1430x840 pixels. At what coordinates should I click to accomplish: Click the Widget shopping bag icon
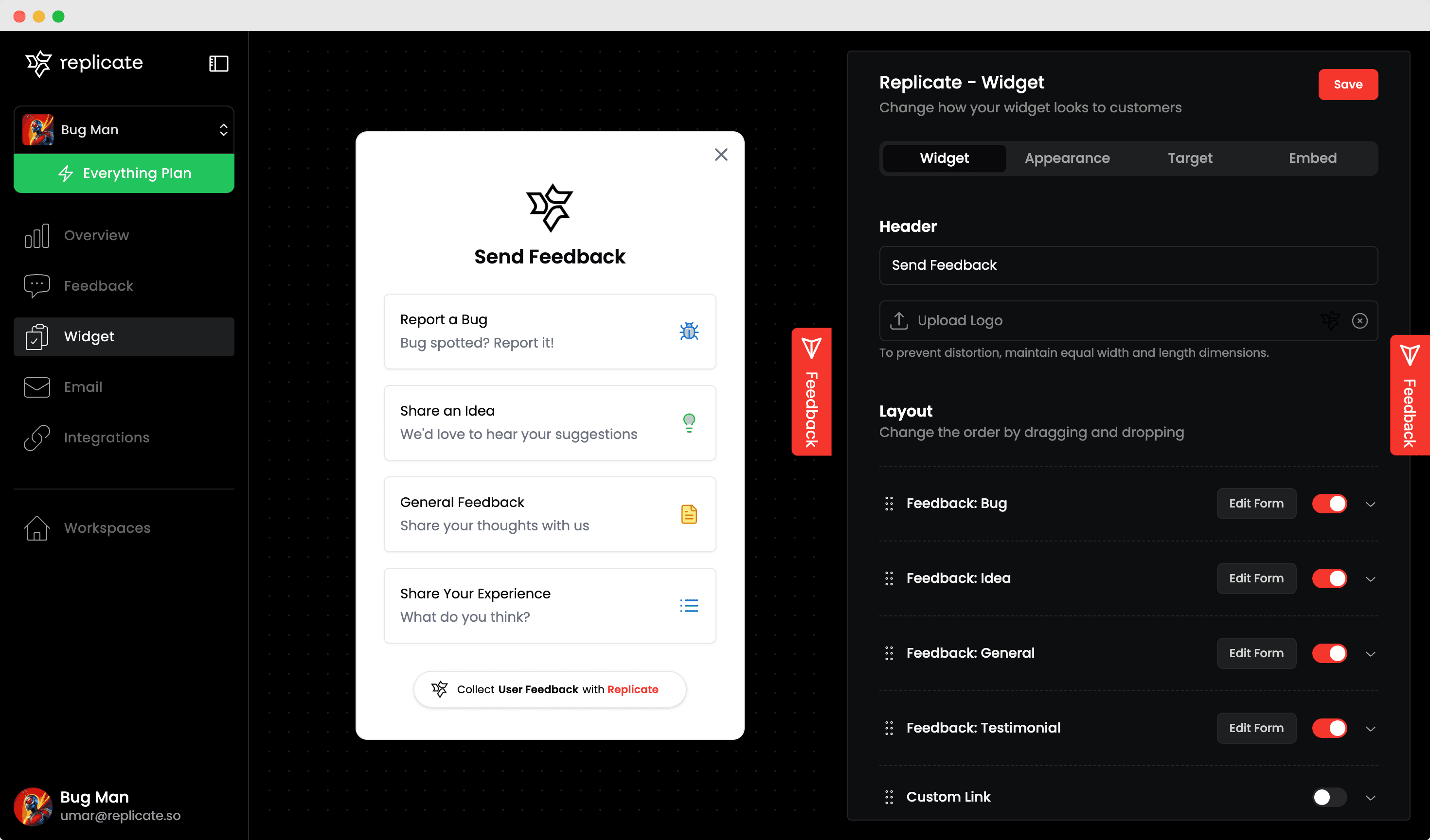pyautogui.click(x=36, y=337)
